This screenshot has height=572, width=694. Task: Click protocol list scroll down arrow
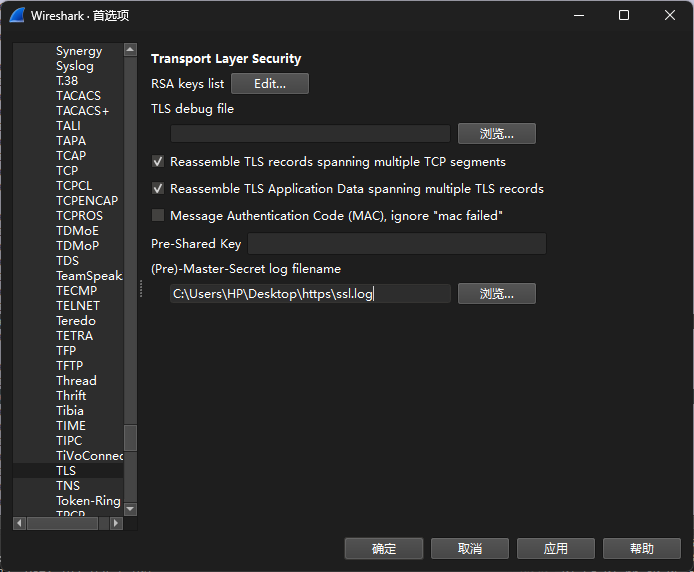(130, 510)
